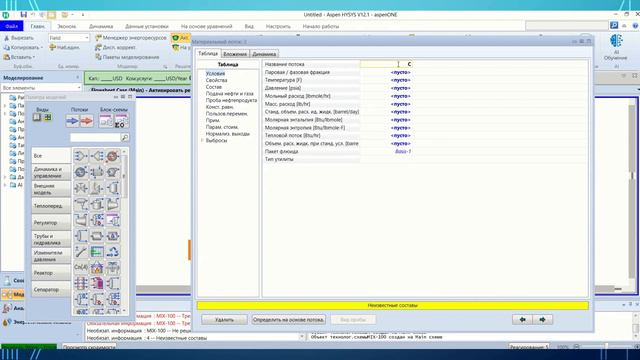Image resolution: width=640 pixels, height=360 pixels.
Task: Open the Файл menu tab
Action: coord(11,26)
